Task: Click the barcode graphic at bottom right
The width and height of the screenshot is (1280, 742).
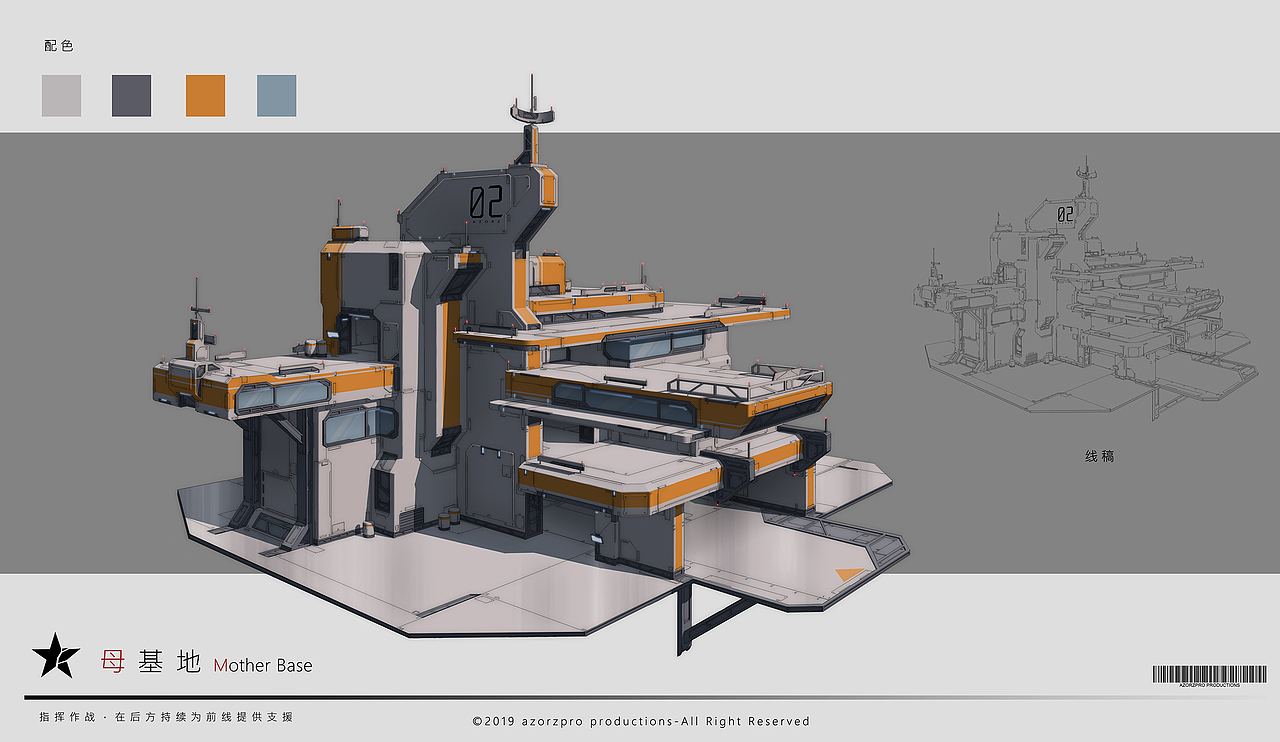Action: click(x=1209, y=675)
